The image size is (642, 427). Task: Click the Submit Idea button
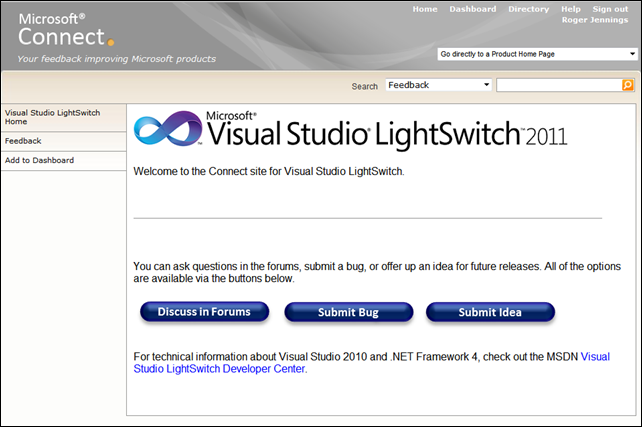pyautogui.click(x=490, y=312)
